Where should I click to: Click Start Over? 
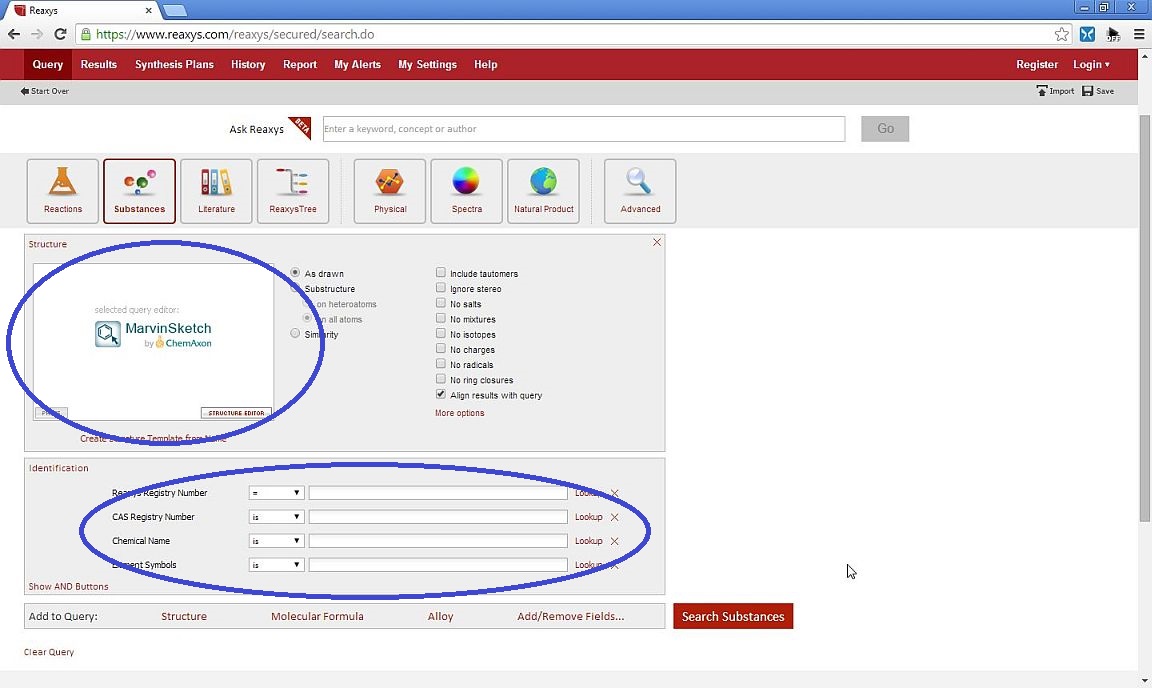[45, 91]
